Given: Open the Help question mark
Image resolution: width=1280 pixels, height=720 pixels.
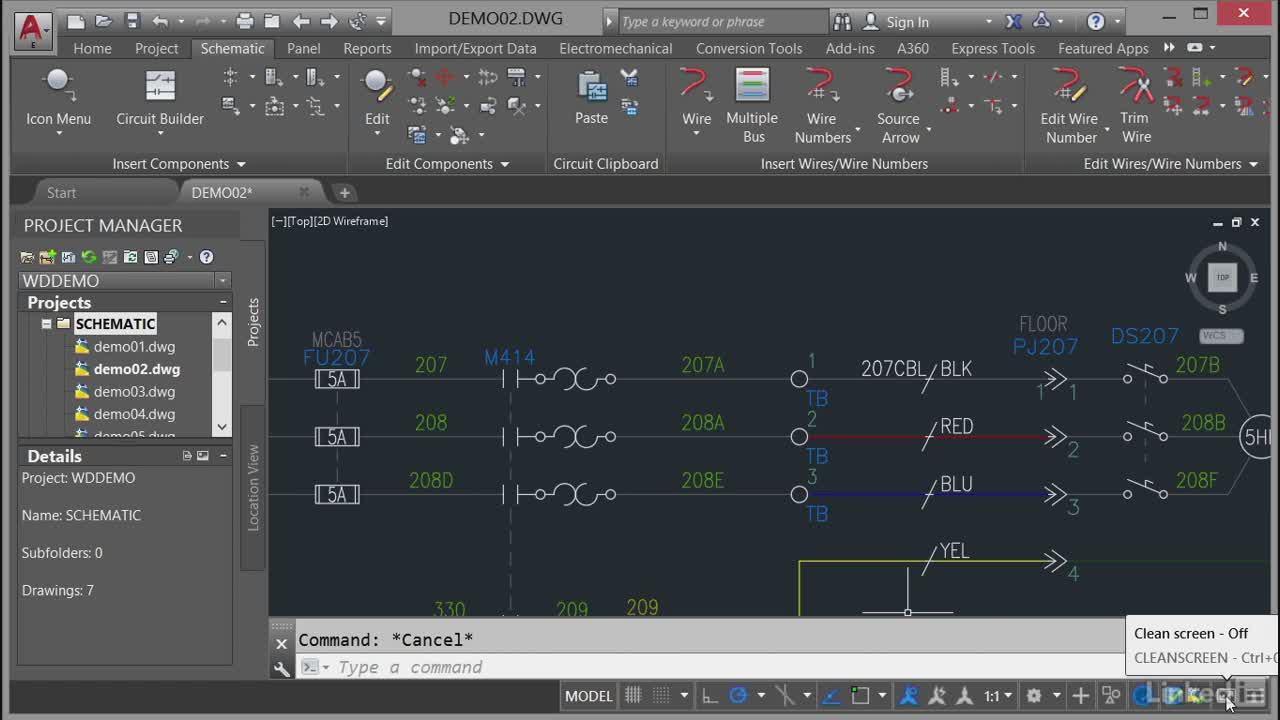Looking at the screenshot, I should pyautogui.click(x=1096, y=21).
